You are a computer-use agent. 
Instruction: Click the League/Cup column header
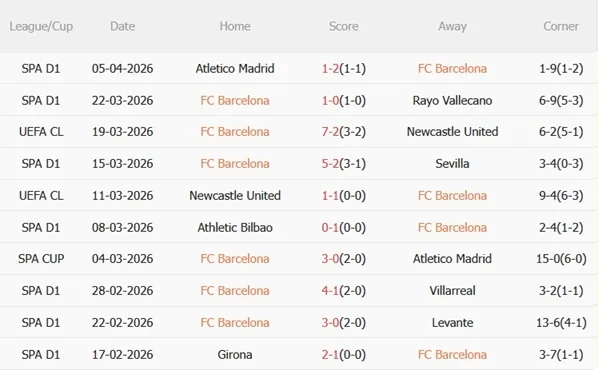pos(41,26)
